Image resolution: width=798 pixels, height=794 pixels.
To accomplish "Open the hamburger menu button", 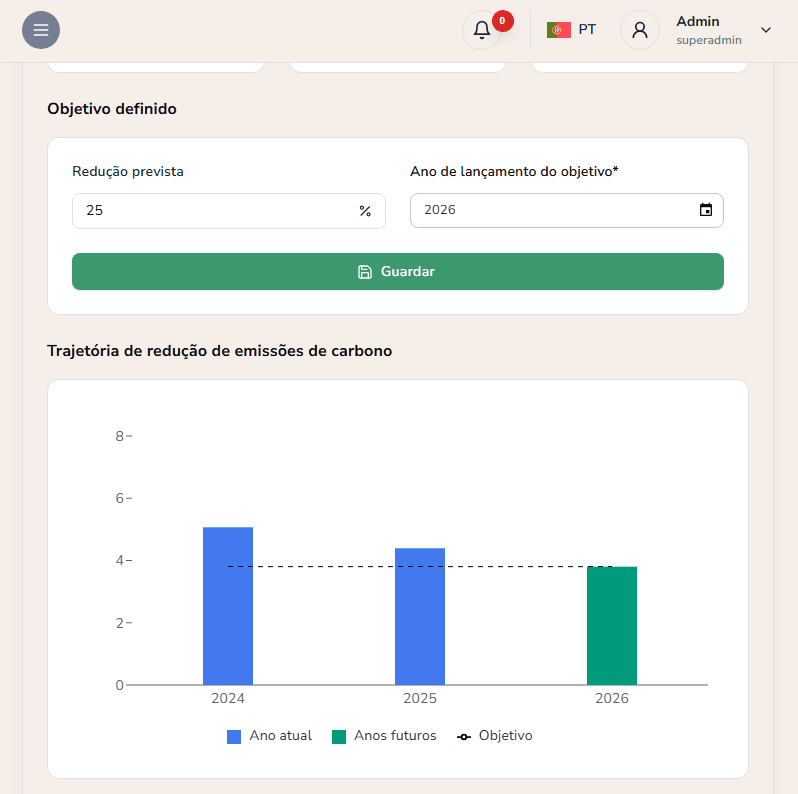I will [41, 30].
